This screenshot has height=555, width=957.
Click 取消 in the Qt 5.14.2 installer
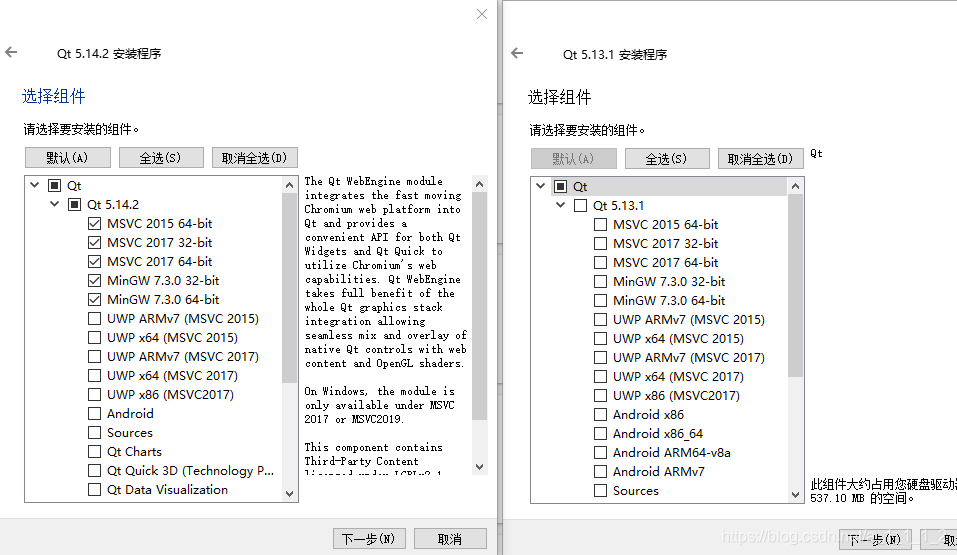450,539
